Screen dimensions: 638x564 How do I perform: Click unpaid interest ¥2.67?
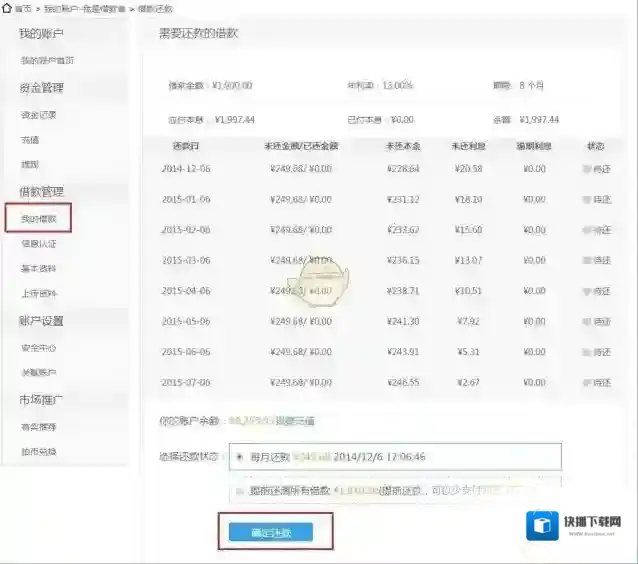point(468,383)
